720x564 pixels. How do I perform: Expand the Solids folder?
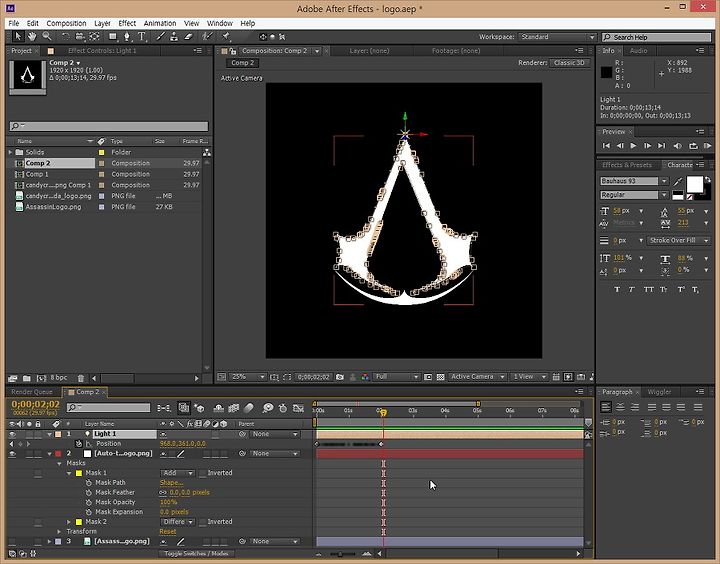click(10, 152)
